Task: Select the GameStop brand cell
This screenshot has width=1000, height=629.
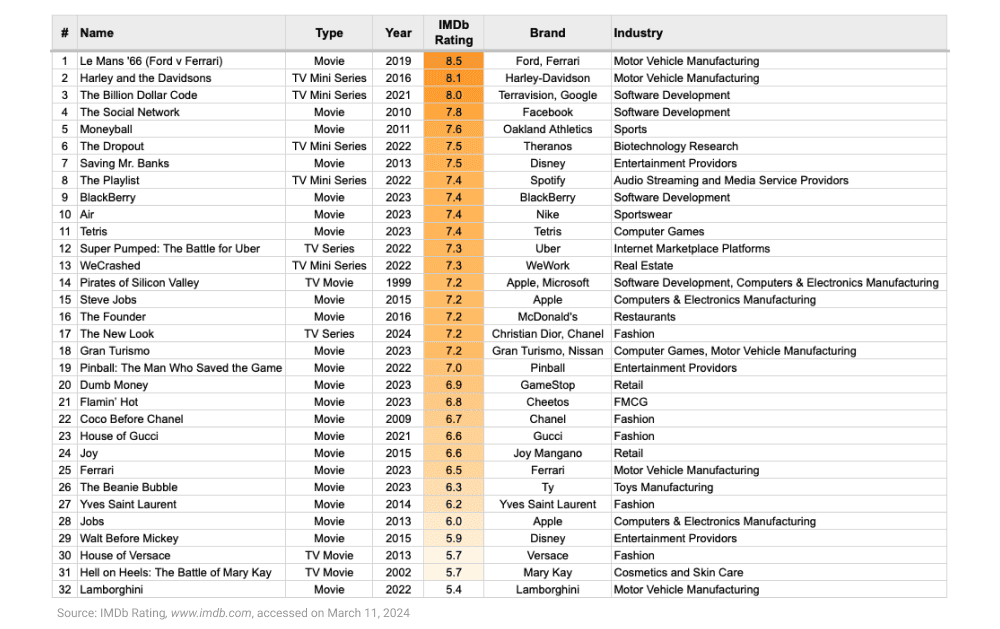Action: [547, 385]
